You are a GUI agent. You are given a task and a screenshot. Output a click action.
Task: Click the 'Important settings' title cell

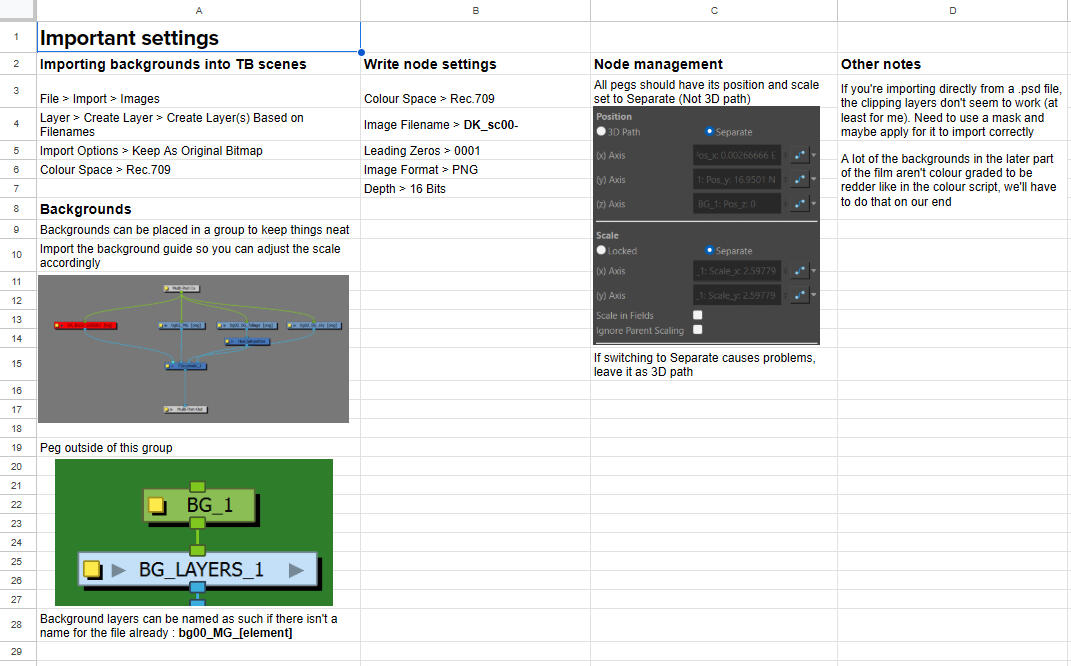click(x=198, y=38)
